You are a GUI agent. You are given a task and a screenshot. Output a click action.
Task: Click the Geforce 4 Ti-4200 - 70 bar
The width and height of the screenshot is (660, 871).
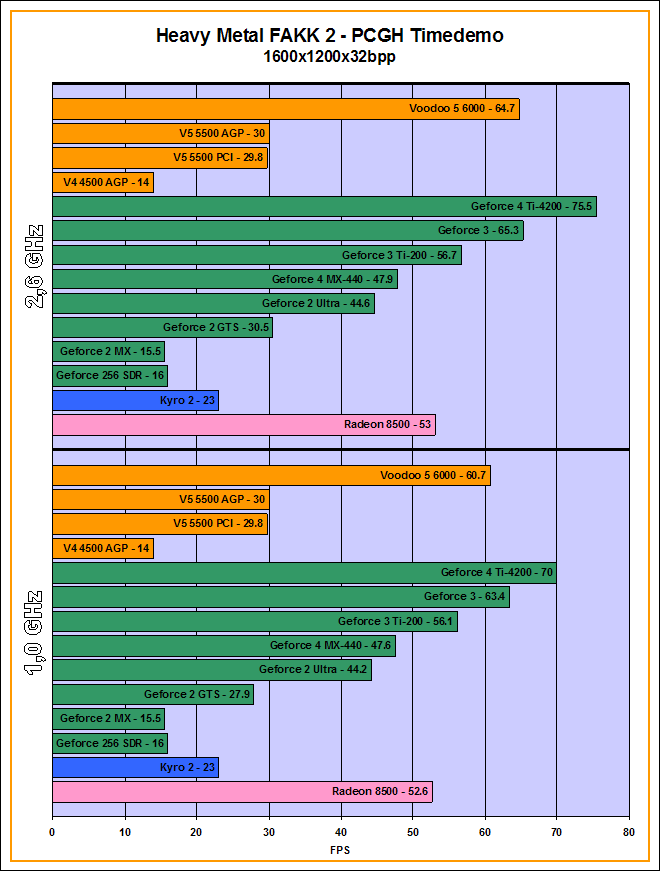coord(304,573)
